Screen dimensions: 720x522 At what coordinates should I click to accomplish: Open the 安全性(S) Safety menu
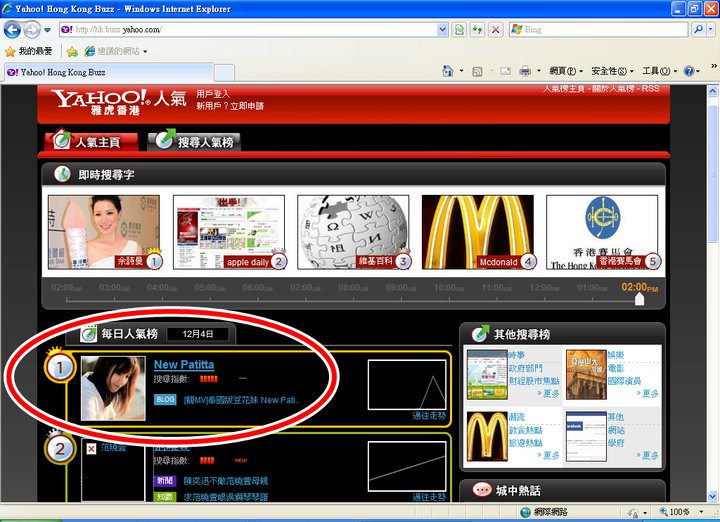click(x=612, y=71)
